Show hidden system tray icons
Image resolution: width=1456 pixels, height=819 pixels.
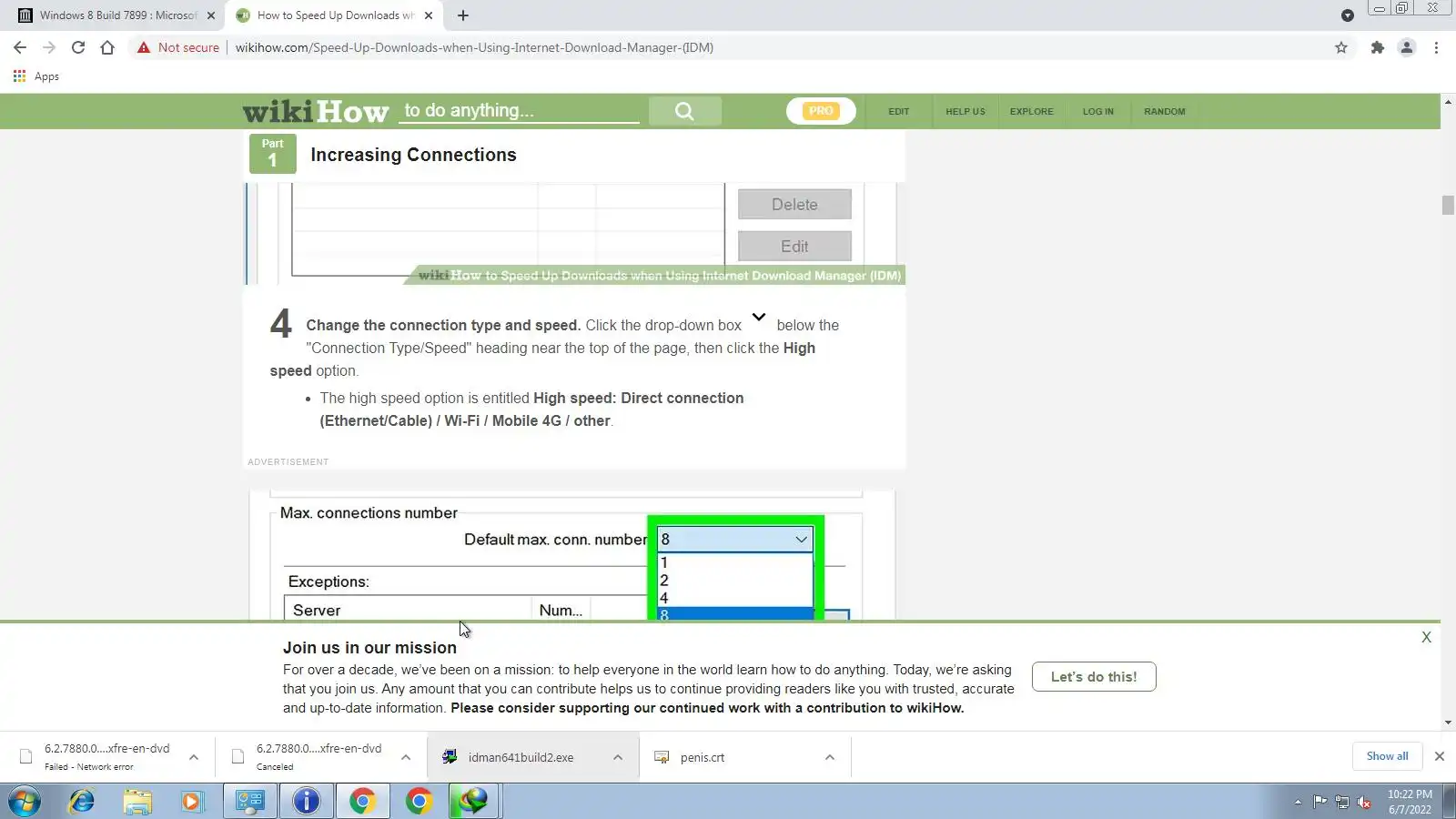pos(1298,802)
